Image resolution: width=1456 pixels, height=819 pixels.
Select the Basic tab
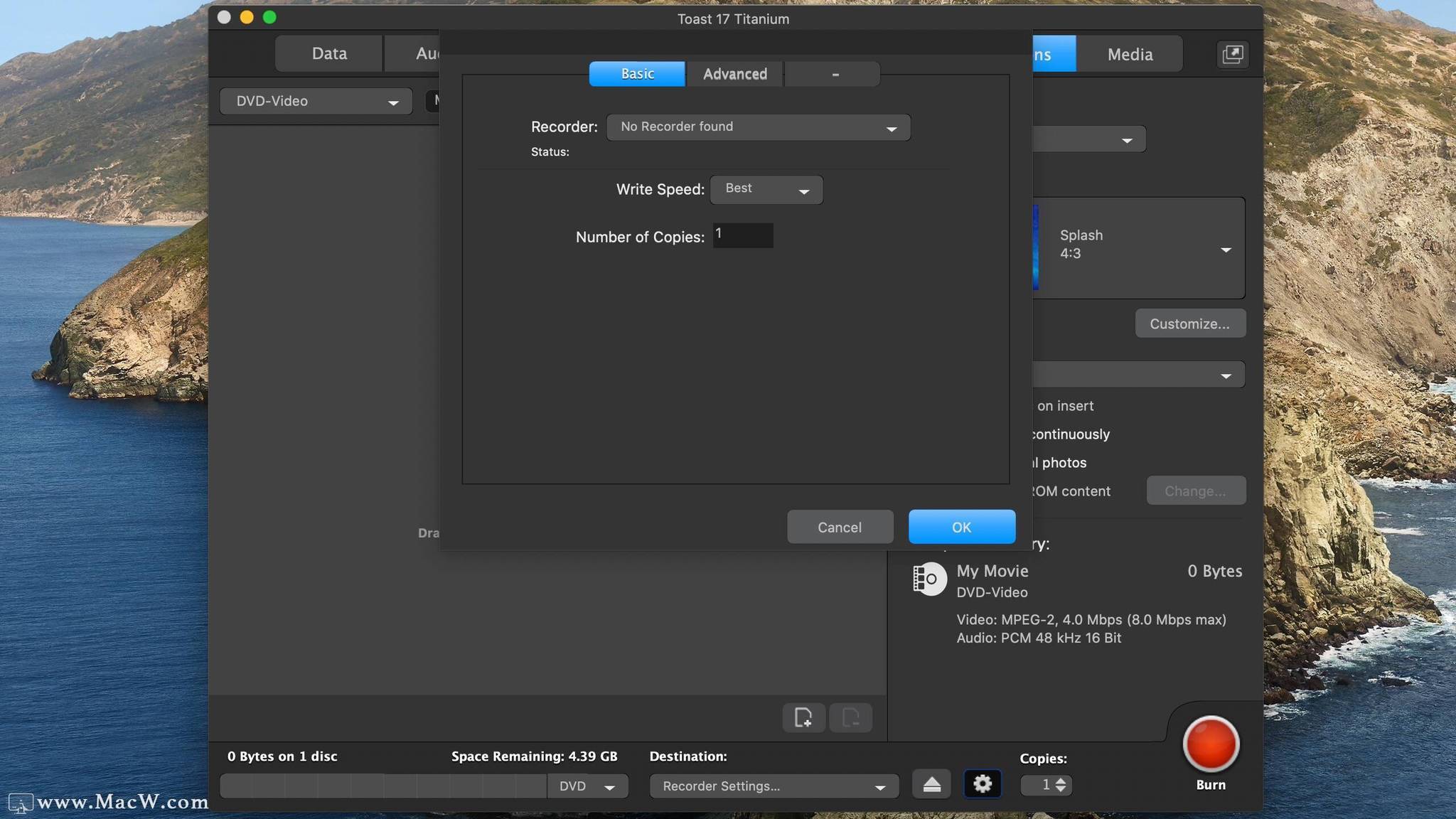[637, 74]
